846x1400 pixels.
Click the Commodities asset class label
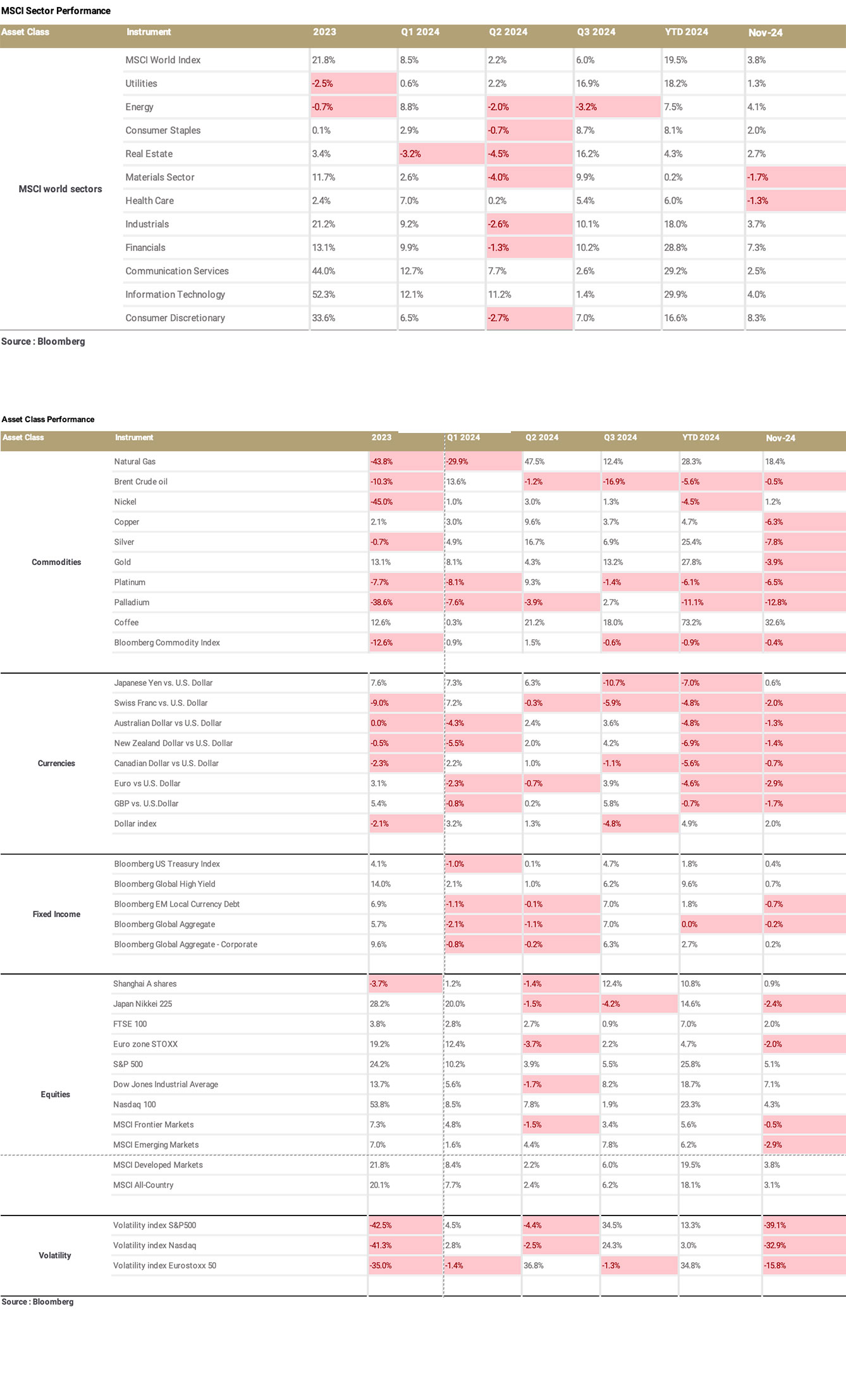(56, 563)
